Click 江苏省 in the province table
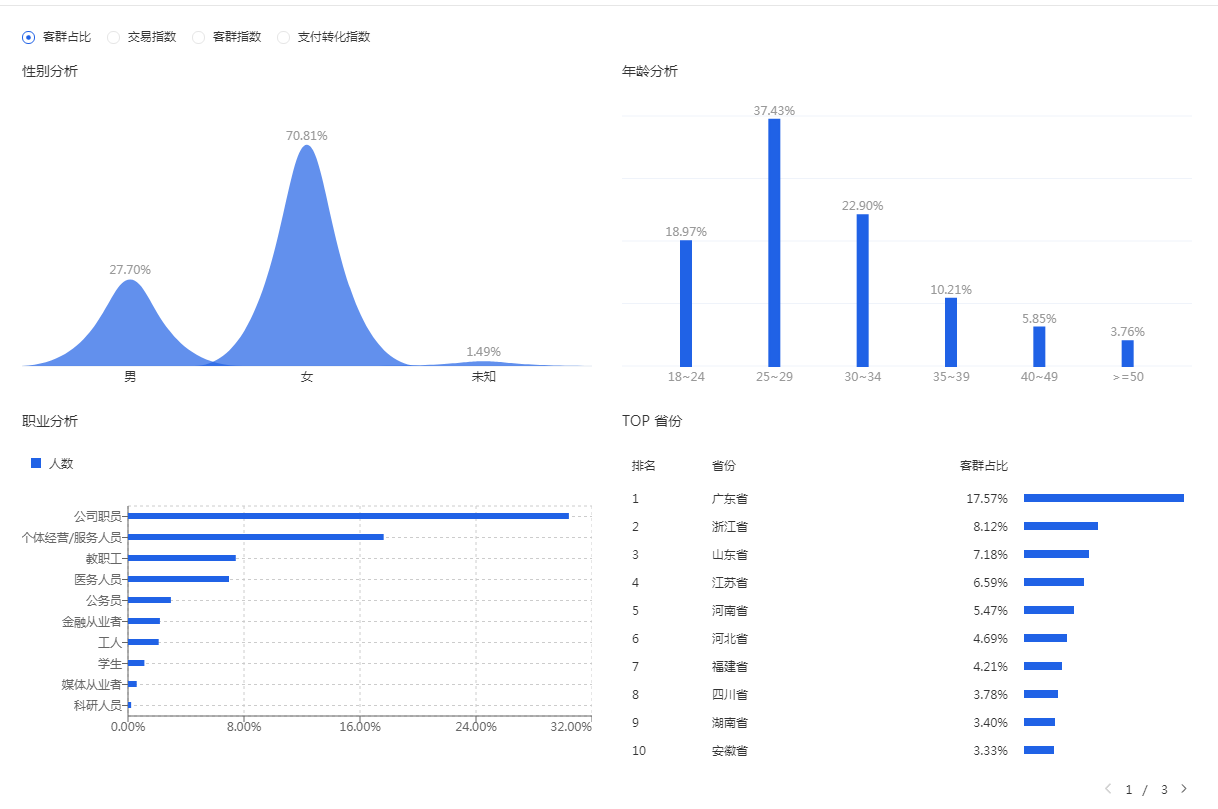This screenshot has width=1218, height=809. [x=730, y=582]
